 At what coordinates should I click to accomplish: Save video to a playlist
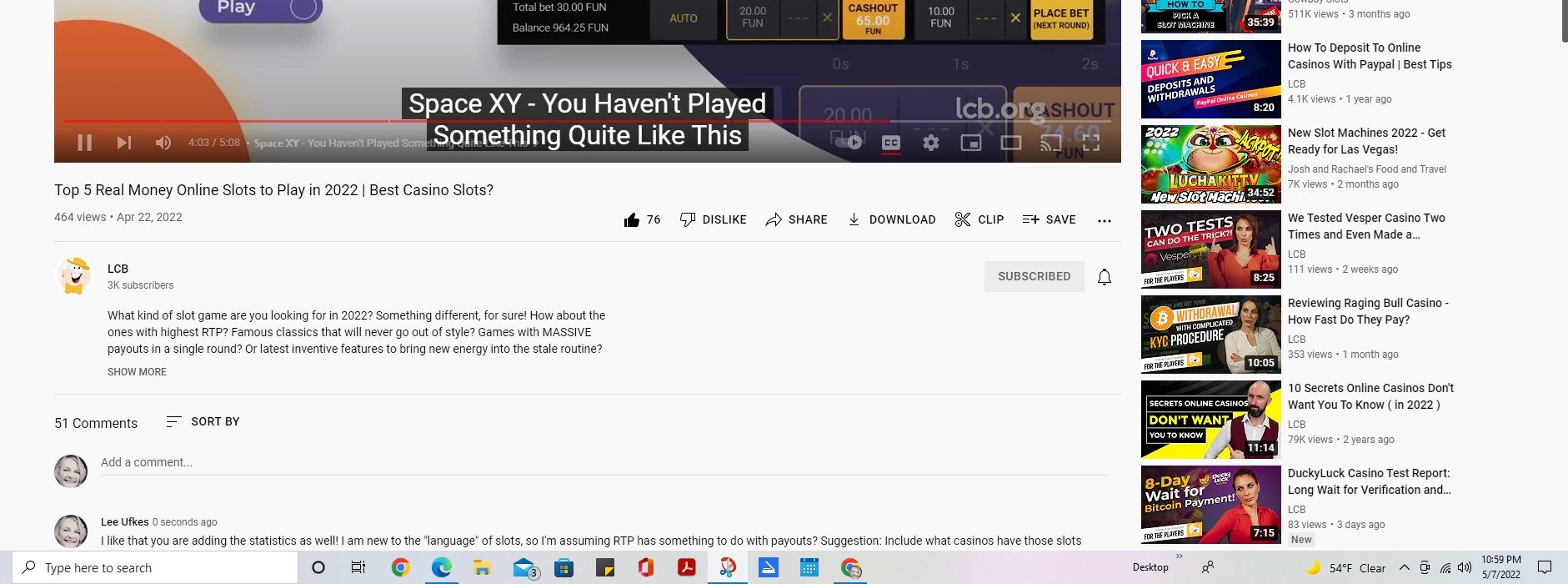[1049, 219]
